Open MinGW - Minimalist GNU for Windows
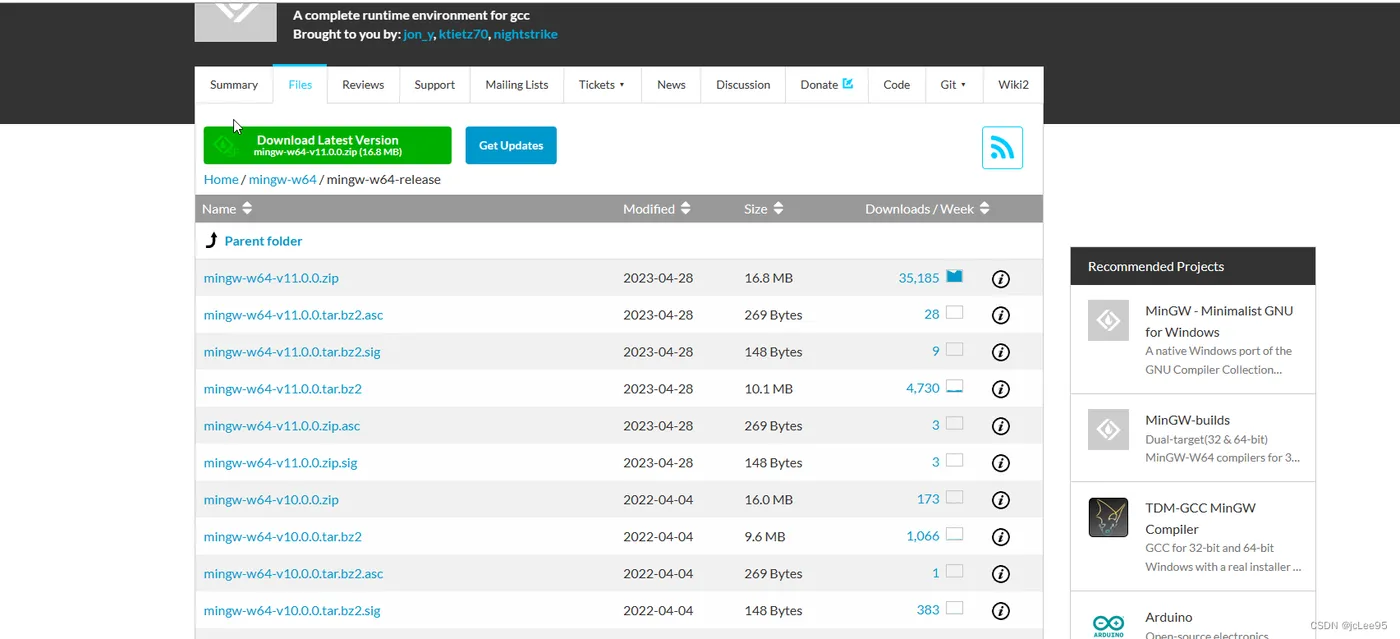Image resolution: width=1400 pixels, height=639 pixels. coord(1219,321)
